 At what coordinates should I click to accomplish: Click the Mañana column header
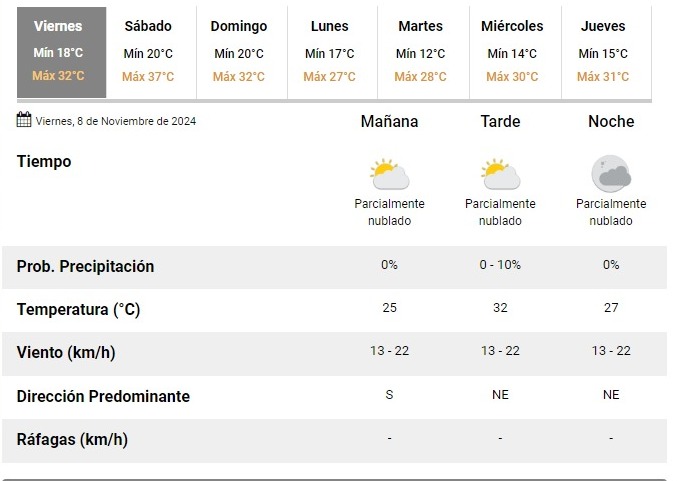click(x=389, y=122)
